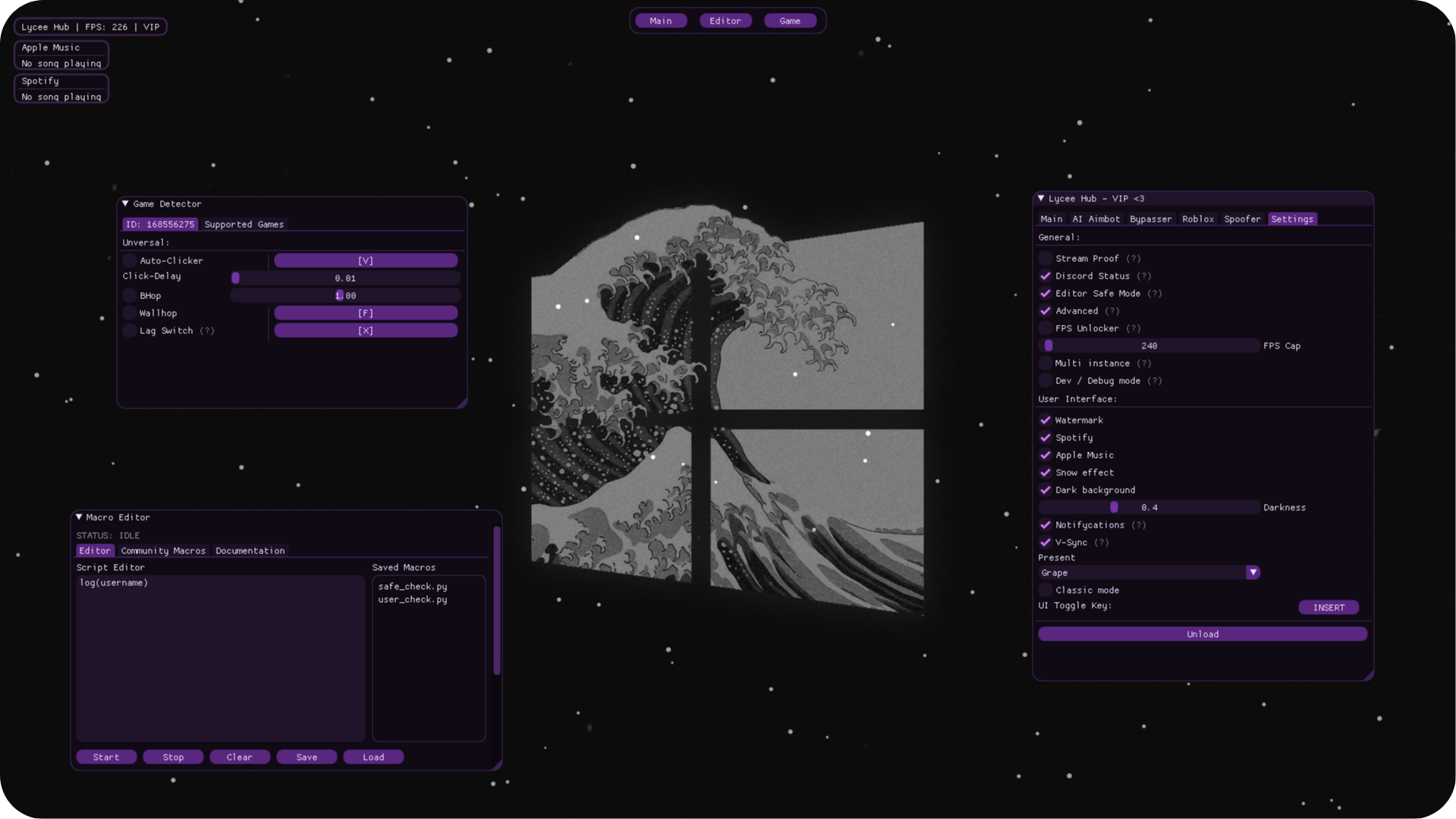Open the Supported Games tab
Screen dimensions: 1456x819
coord(244,224)
